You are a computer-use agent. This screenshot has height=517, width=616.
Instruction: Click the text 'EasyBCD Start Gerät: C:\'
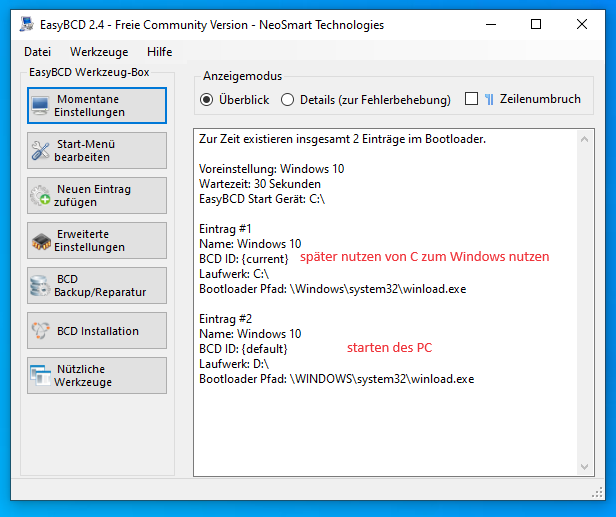[262, 199]
